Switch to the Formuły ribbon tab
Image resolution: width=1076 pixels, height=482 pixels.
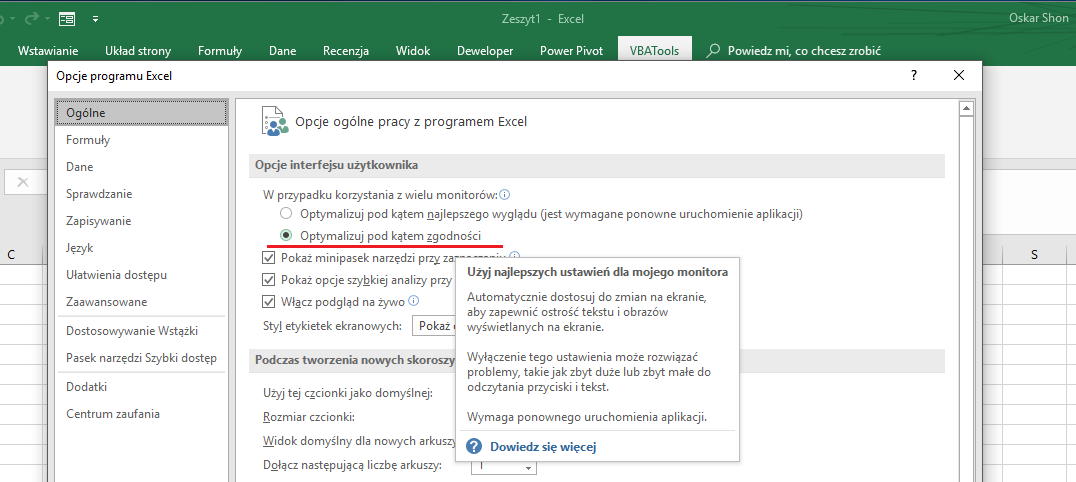[x=220, y=50]
